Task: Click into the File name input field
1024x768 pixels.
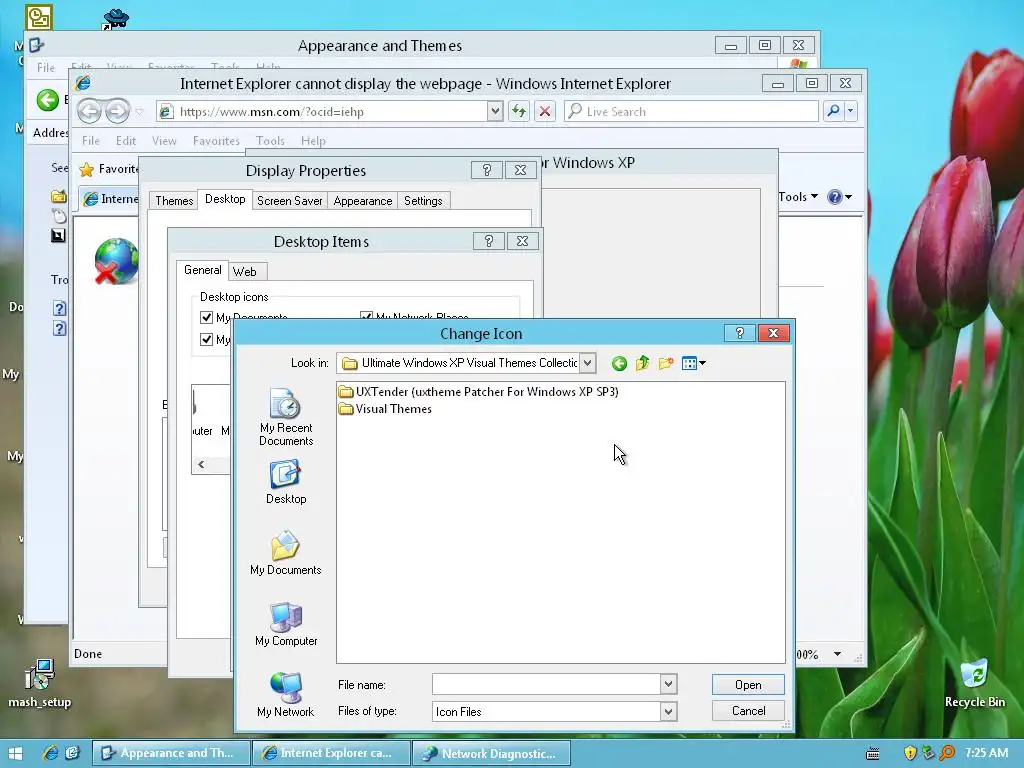Action: coord(546,684)
